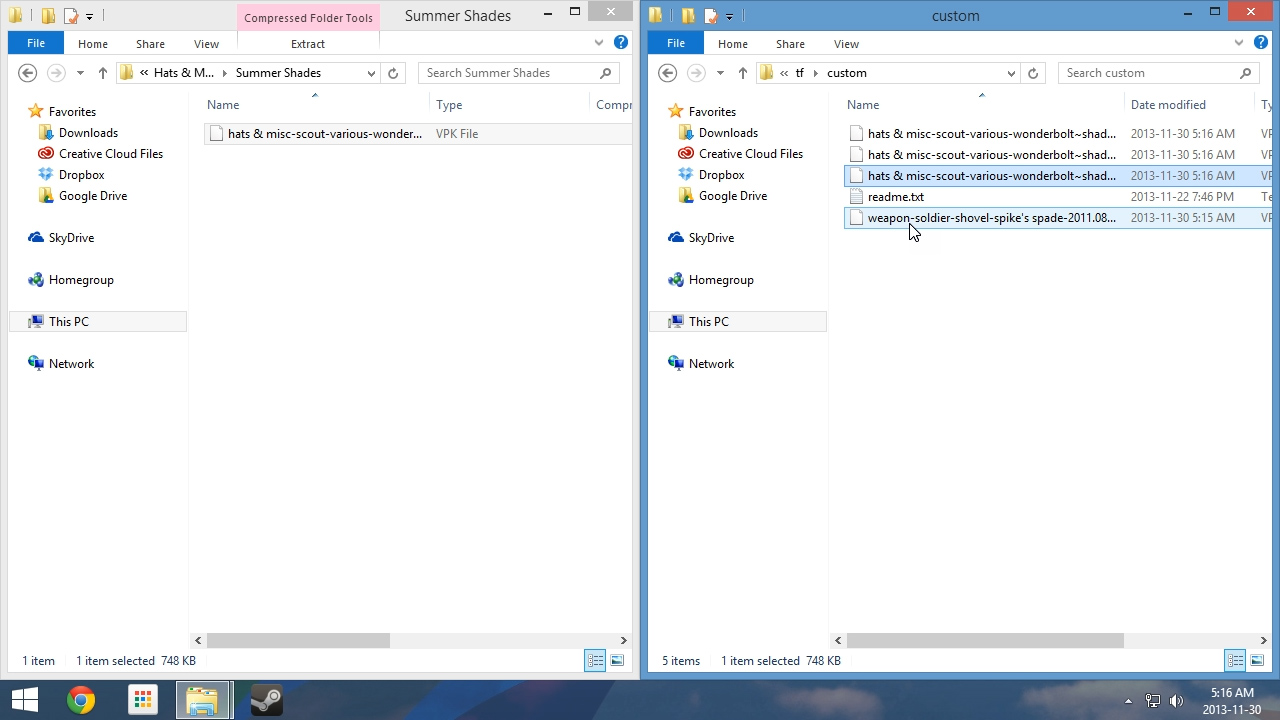Screen dimensions: 1280x720
Task: Select the VPK file in Summer Shades window
Action: (418, 134)
